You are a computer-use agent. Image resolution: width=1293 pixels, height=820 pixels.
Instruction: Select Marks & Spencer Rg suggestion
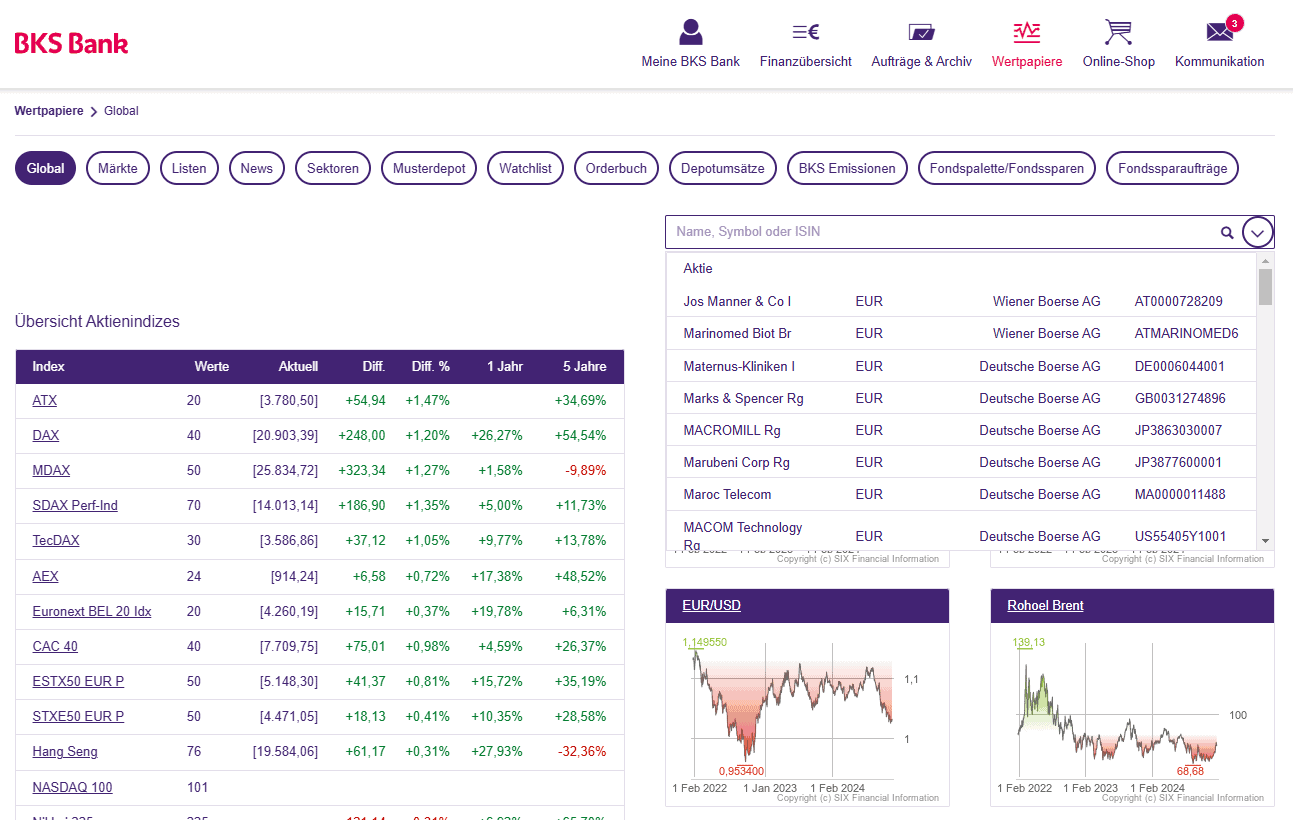pyautogui.click(x=961, y=398)
